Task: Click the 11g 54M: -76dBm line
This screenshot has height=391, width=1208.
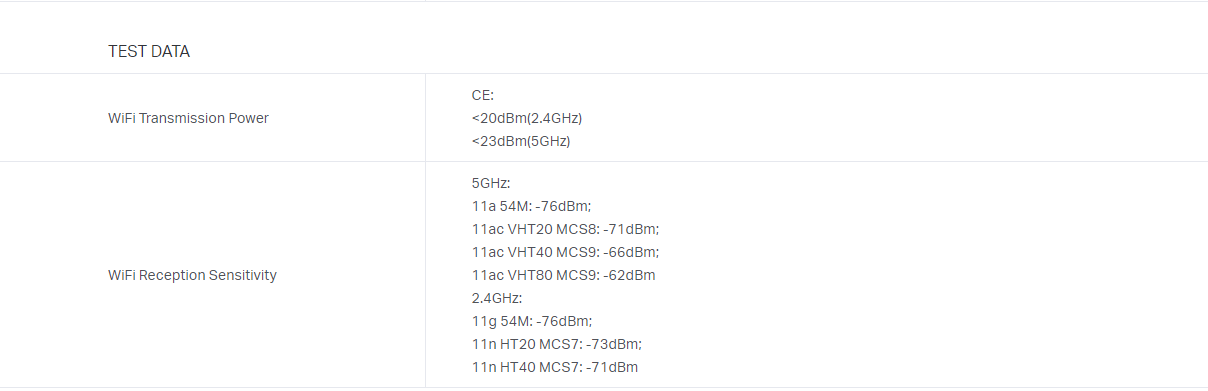Action: click(x=532, y=321)
